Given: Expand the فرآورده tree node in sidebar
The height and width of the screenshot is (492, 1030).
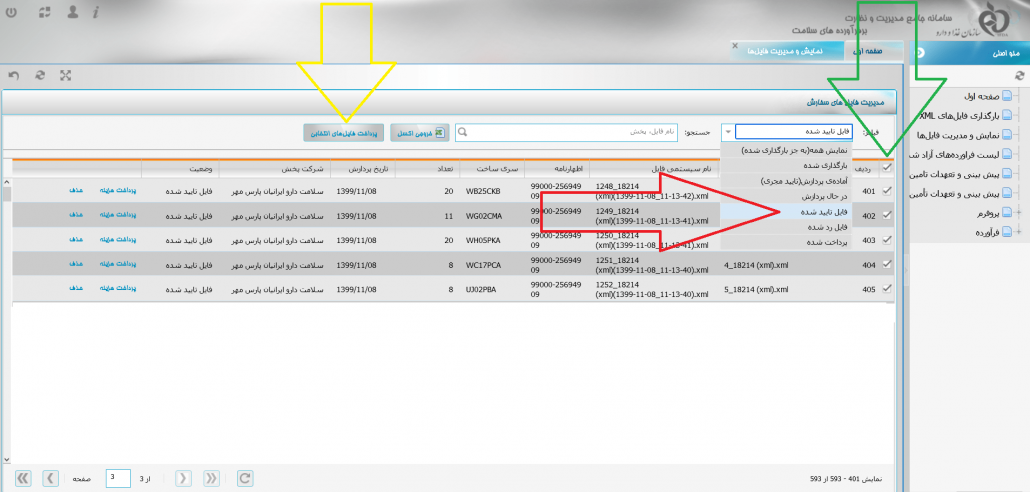Looking at the screenshot, I should pyautogui.click(x=1019, y=231).
